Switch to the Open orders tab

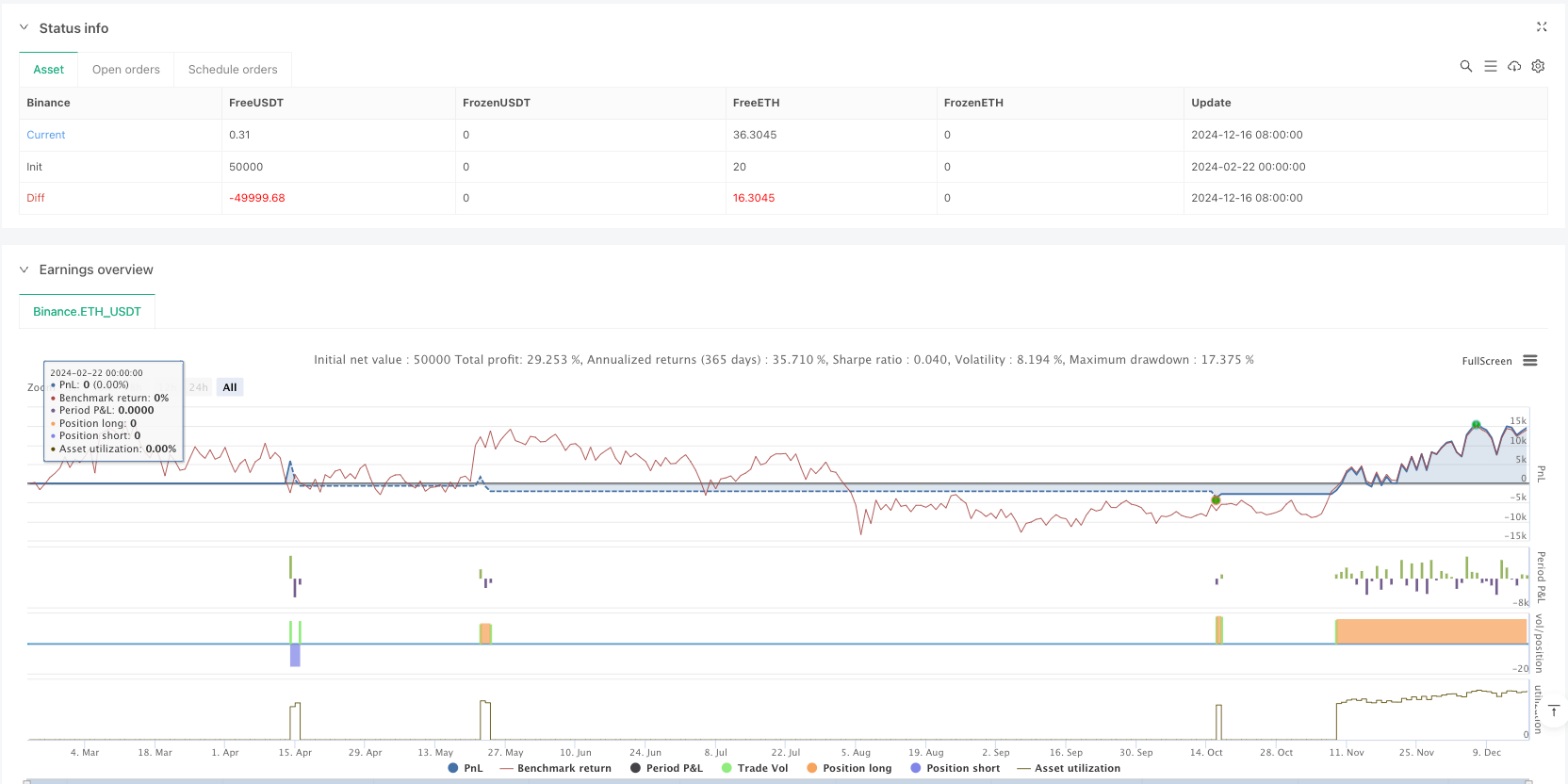[x=126, y=70]
